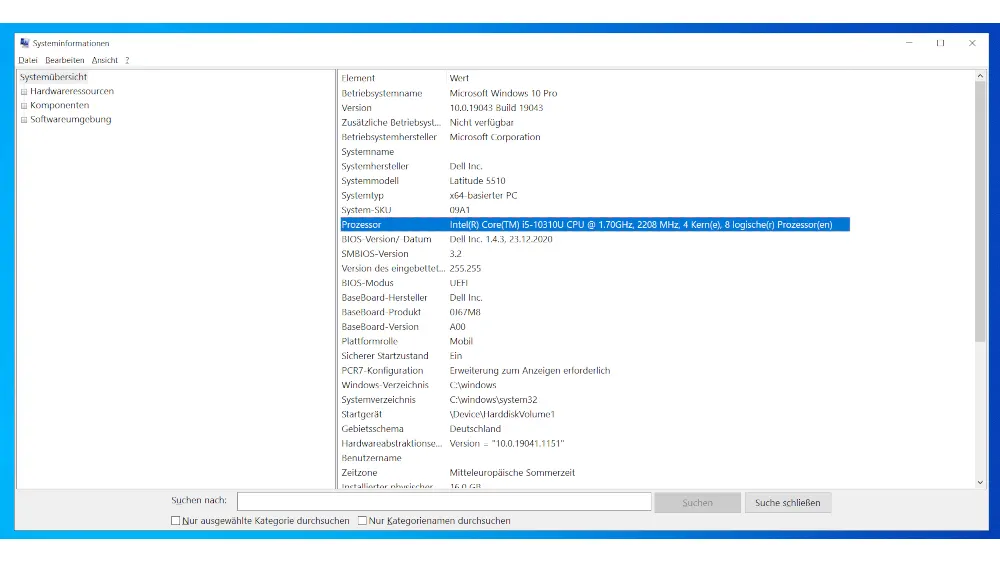The image size is (1000, 563).
Task: Select the Komponenten tree label
Action: (x=59, y=105)
